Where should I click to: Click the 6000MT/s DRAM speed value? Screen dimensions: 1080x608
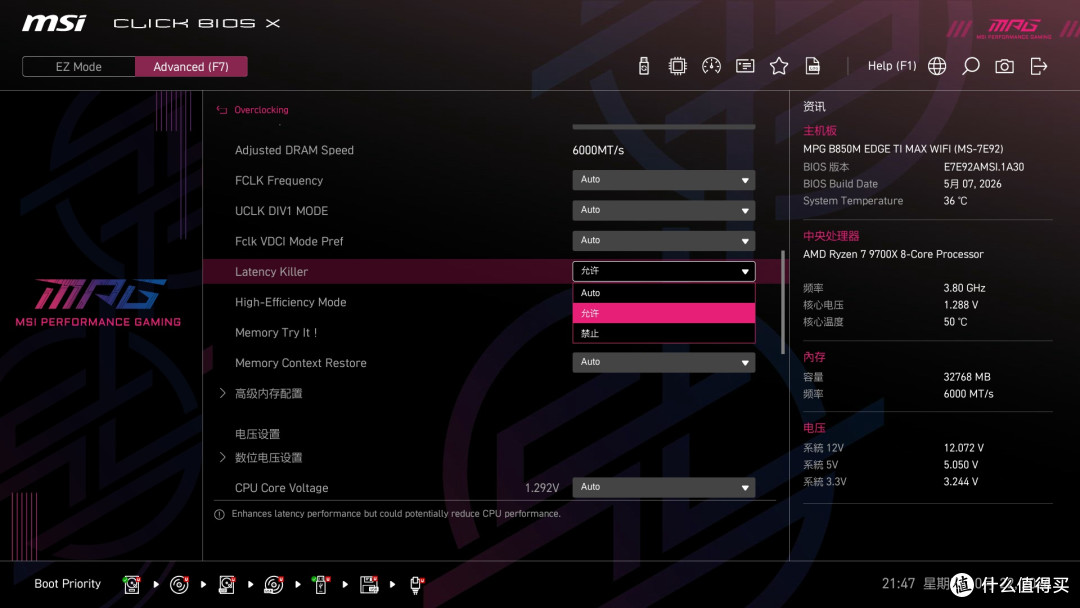coord(598,150)
